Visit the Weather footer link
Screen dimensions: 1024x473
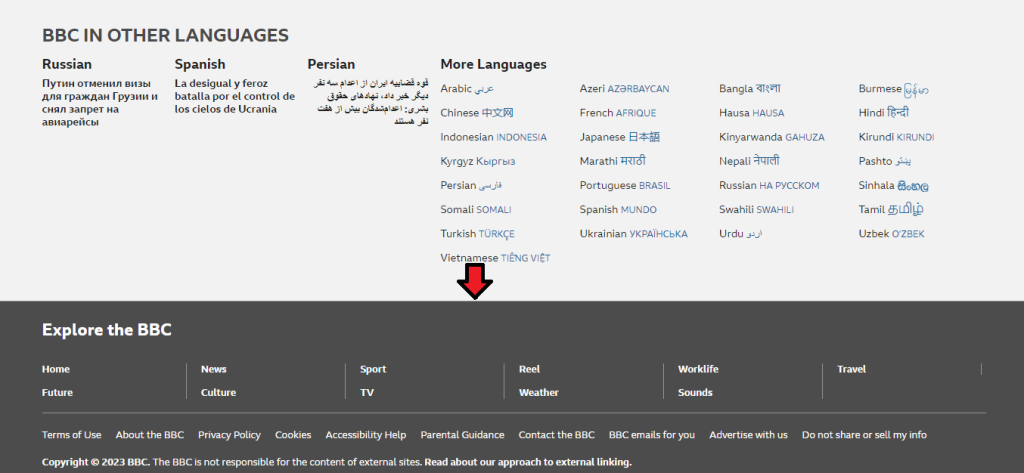[538, 393]
